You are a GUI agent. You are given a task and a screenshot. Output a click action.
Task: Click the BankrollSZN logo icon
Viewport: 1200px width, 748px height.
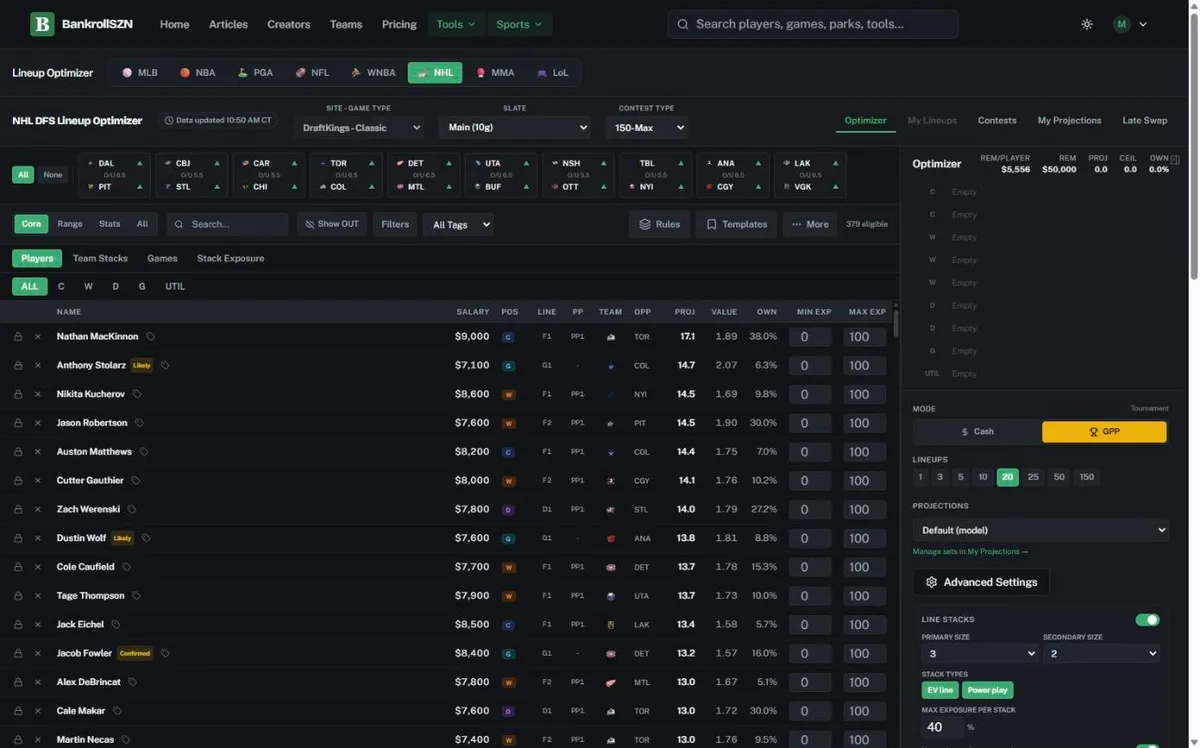41,24
